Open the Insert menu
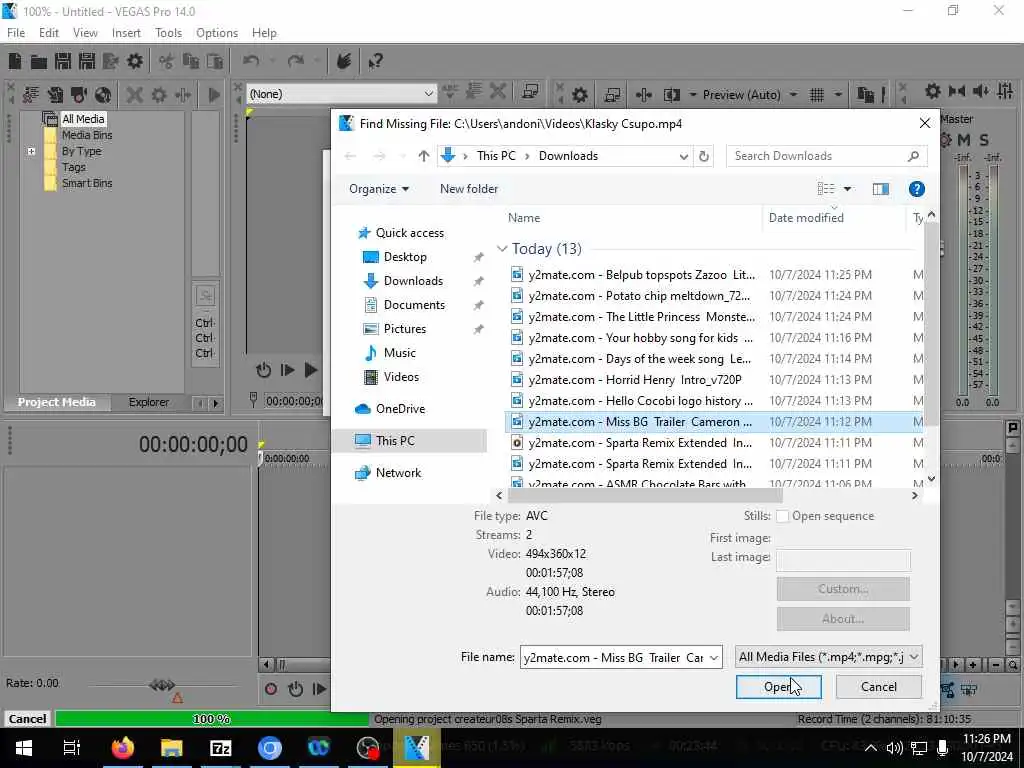The image size is (1024, 768). point(126,33)
